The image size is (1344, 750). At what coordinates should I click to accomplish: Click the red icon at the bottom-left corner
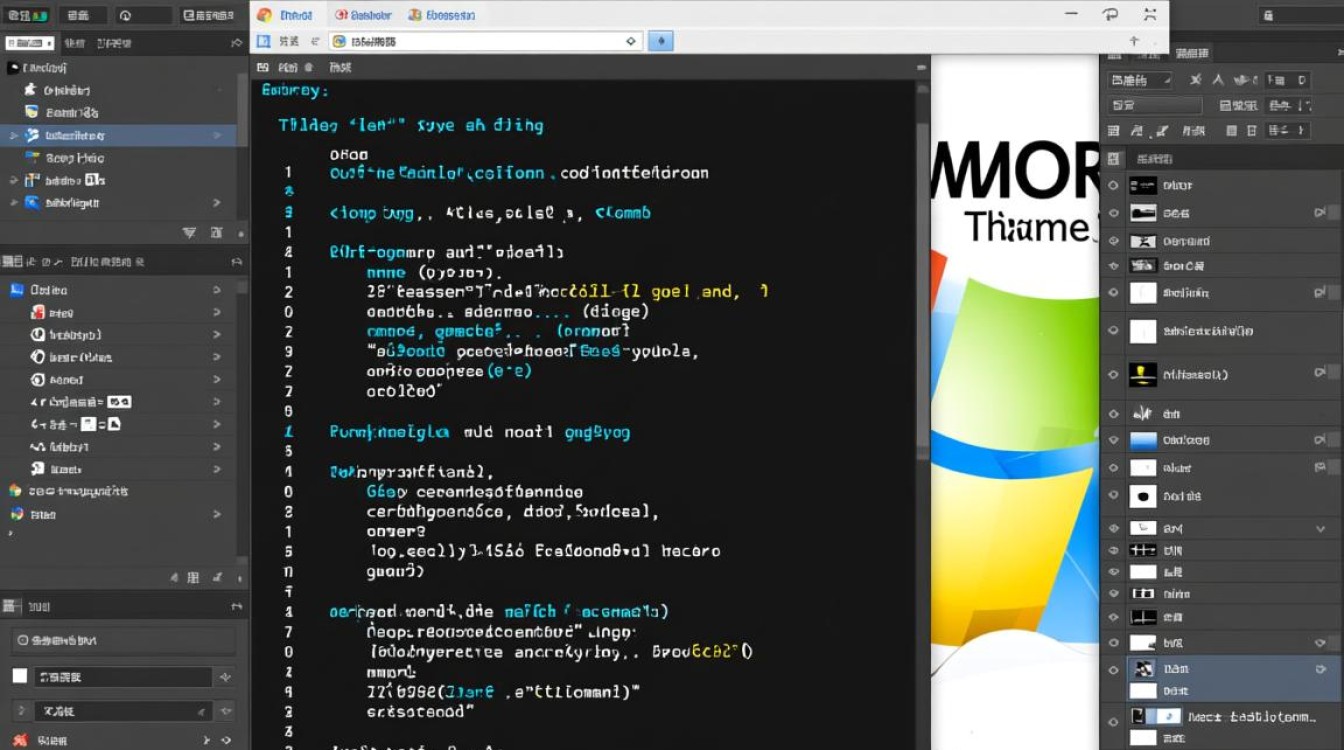(x=16, y=740)
